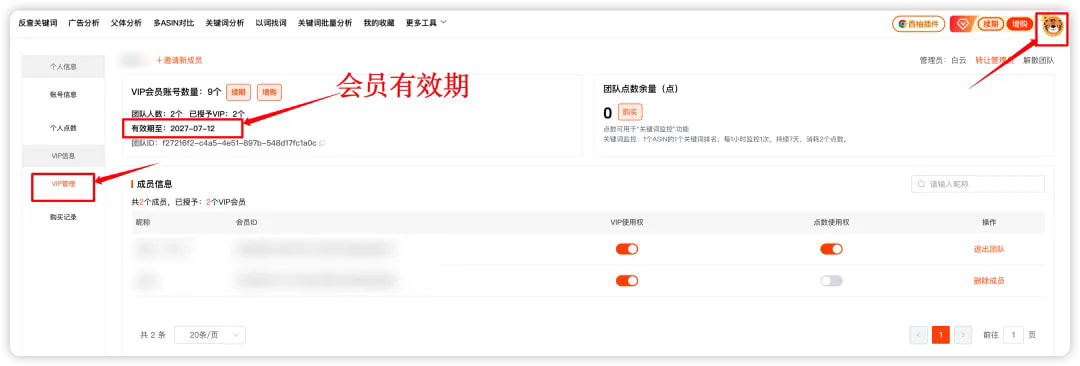The width and height of the screenshot is (1080, 366).
Task: Click the 昵称 column header
Action: 143,223
